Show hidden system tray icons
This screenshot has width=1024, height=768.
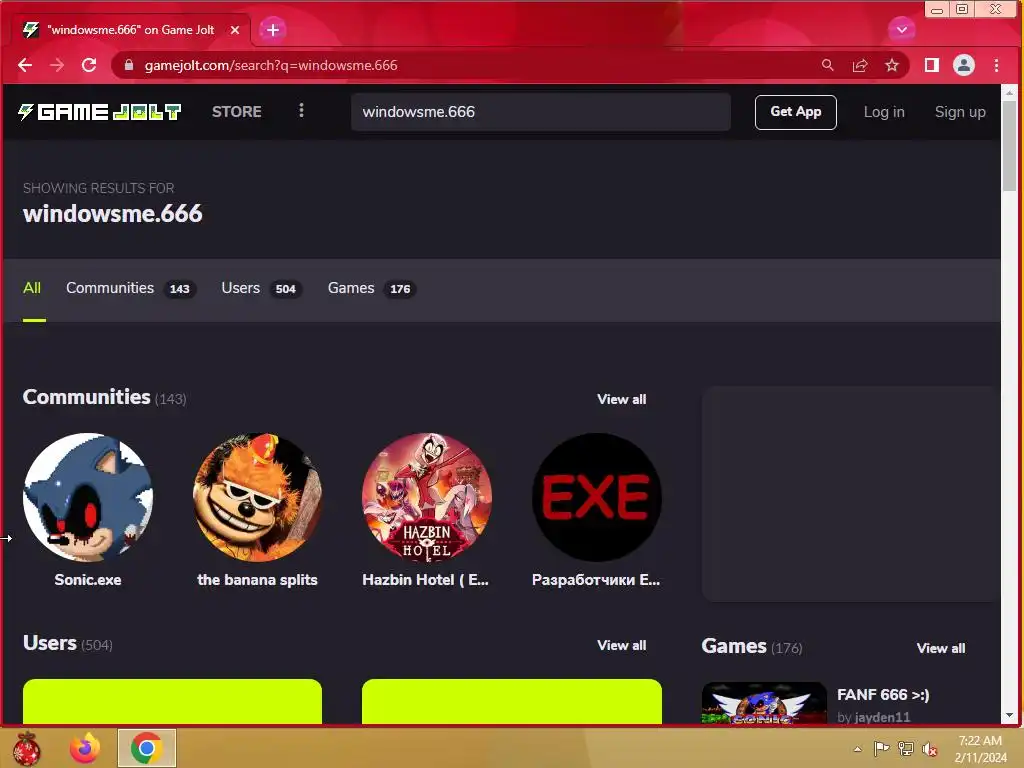tap(857, 749)
